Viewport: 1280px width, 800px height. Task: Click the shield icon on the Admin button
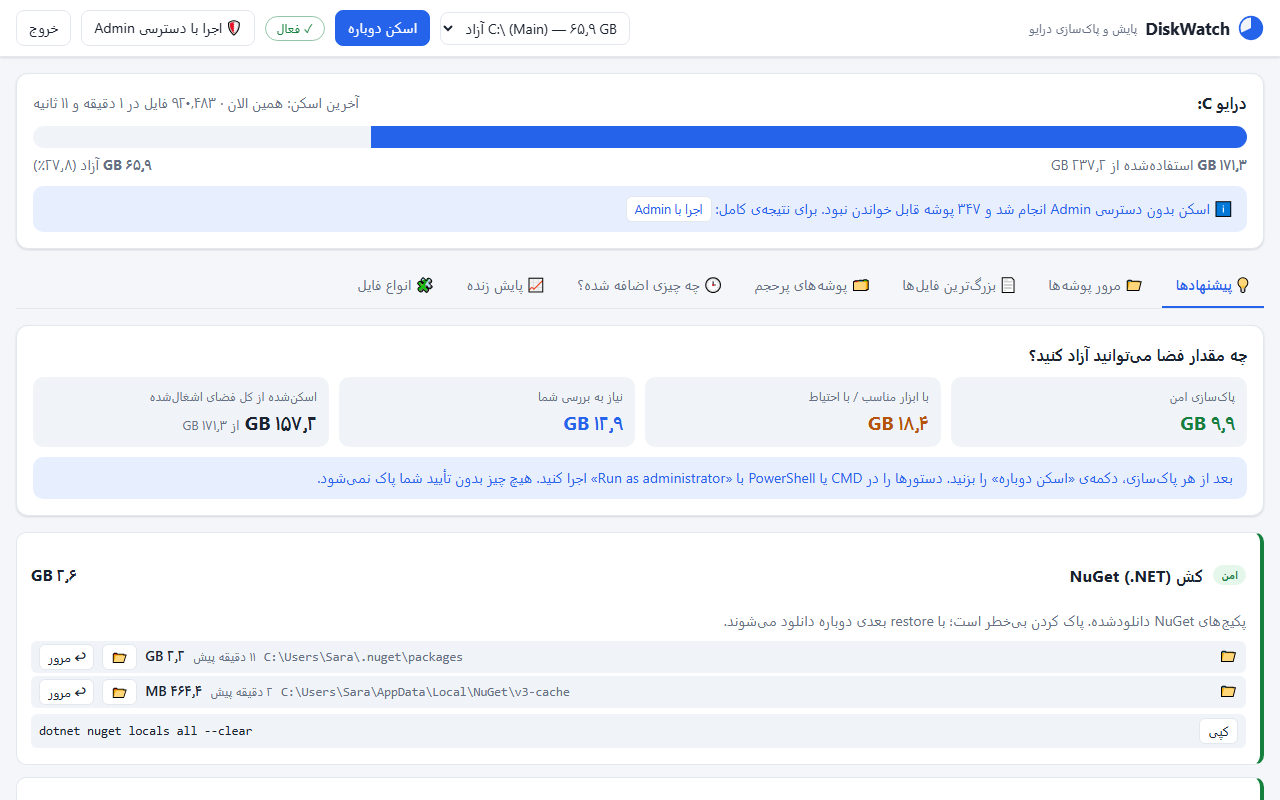235,28
